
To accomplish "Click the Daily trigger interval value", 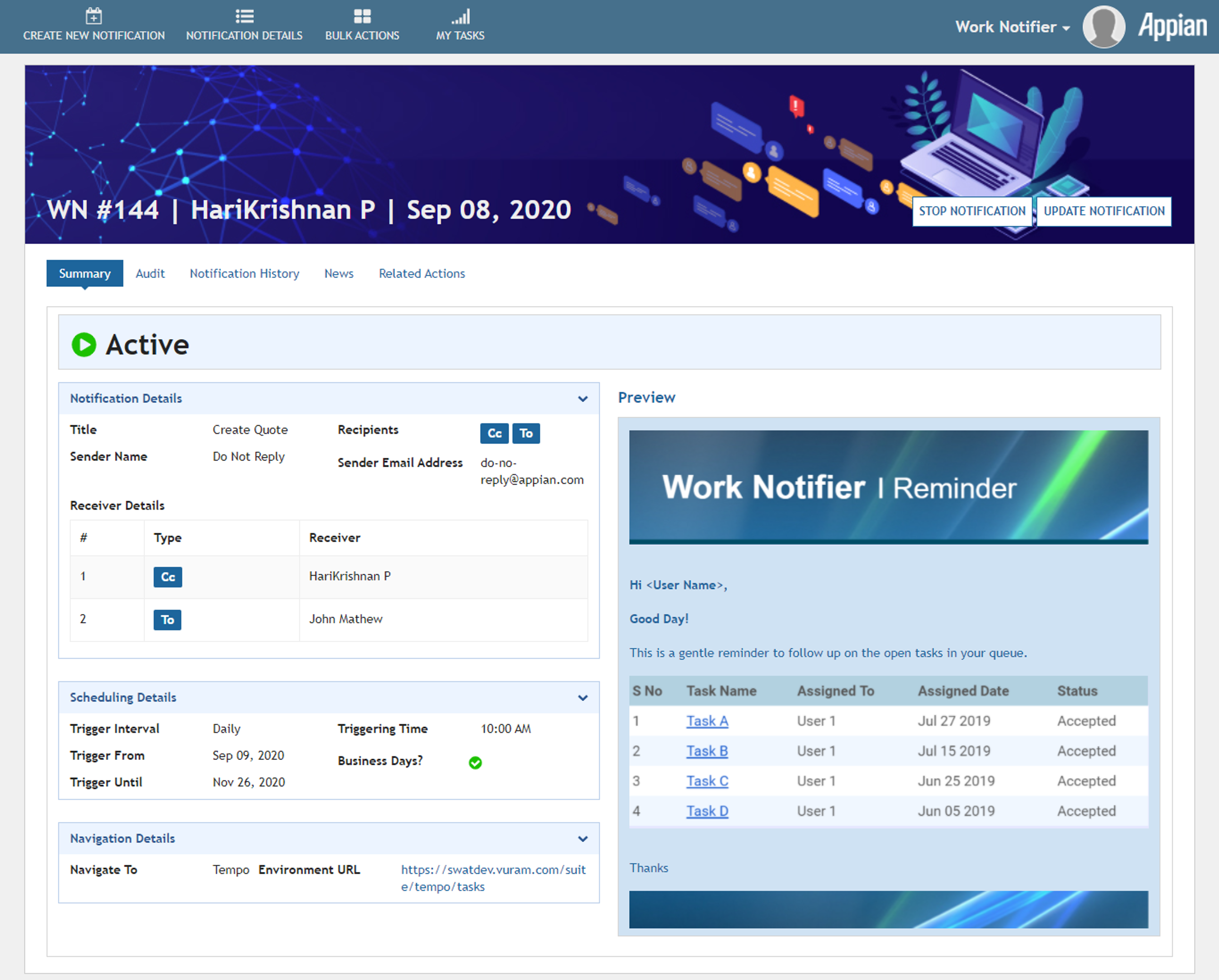I will pyautogui.click(x=226, y=729).
